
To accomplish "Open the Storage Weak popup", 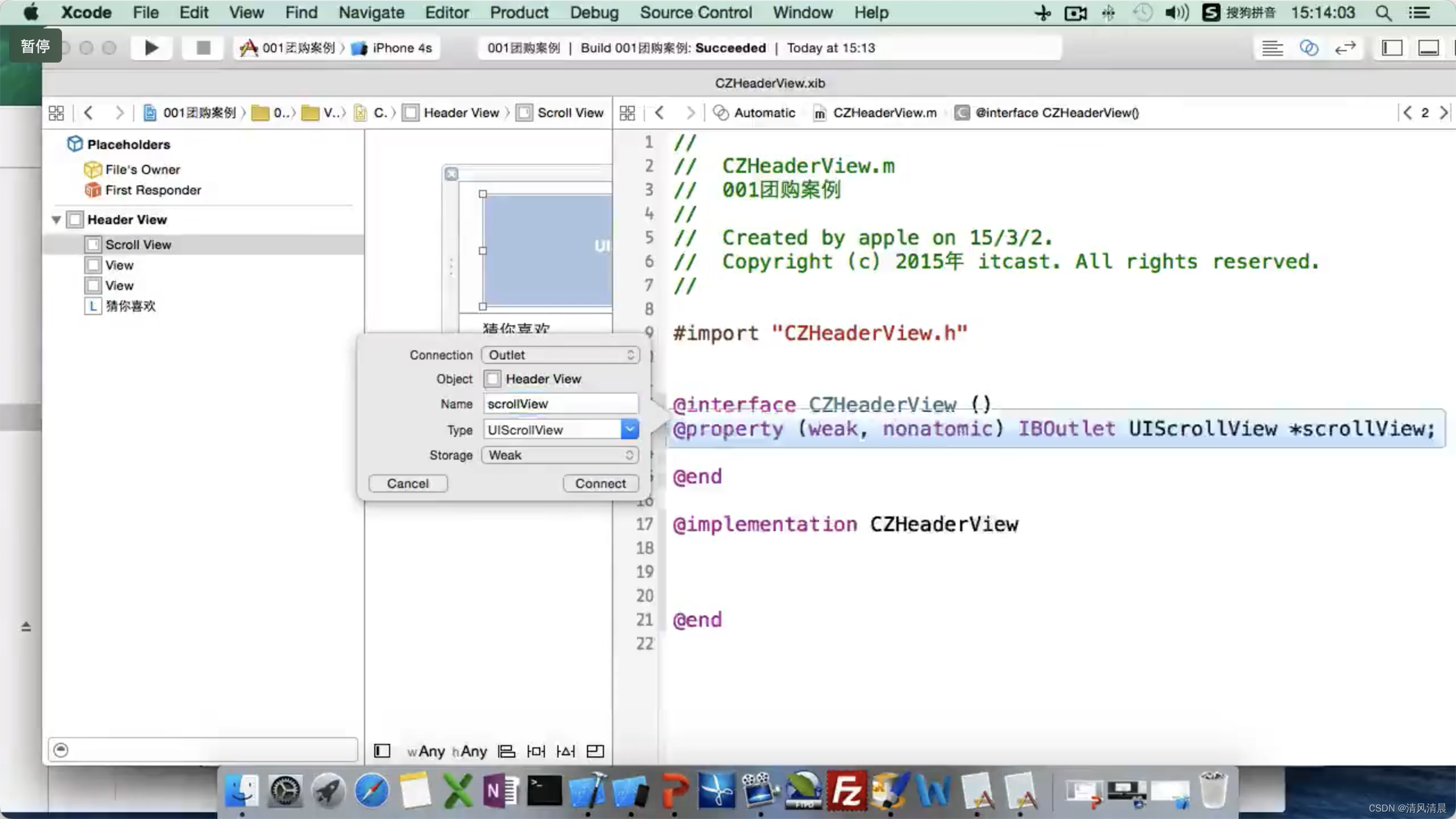I will (560, 455).
